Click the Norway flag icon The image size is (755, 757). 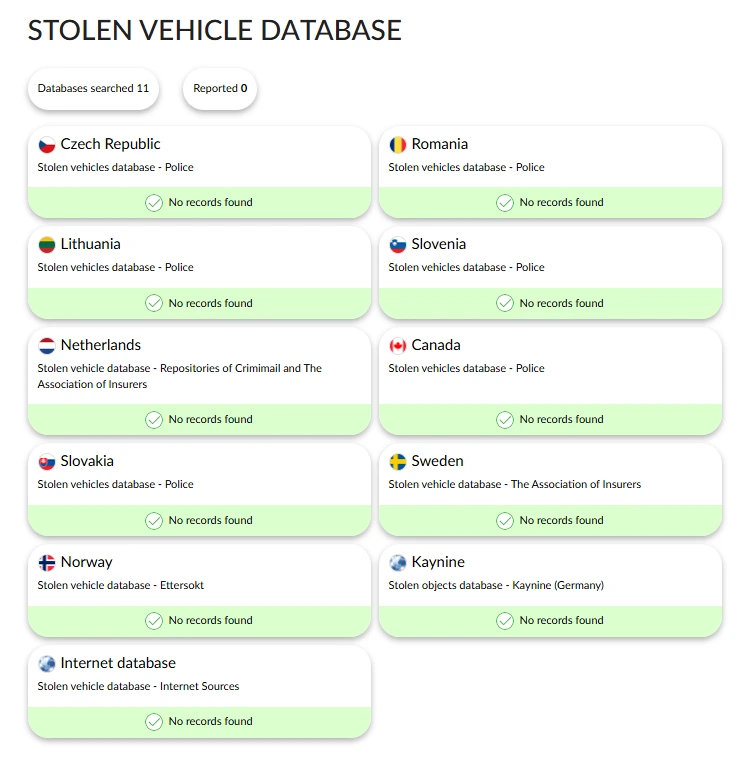(47, 562)
